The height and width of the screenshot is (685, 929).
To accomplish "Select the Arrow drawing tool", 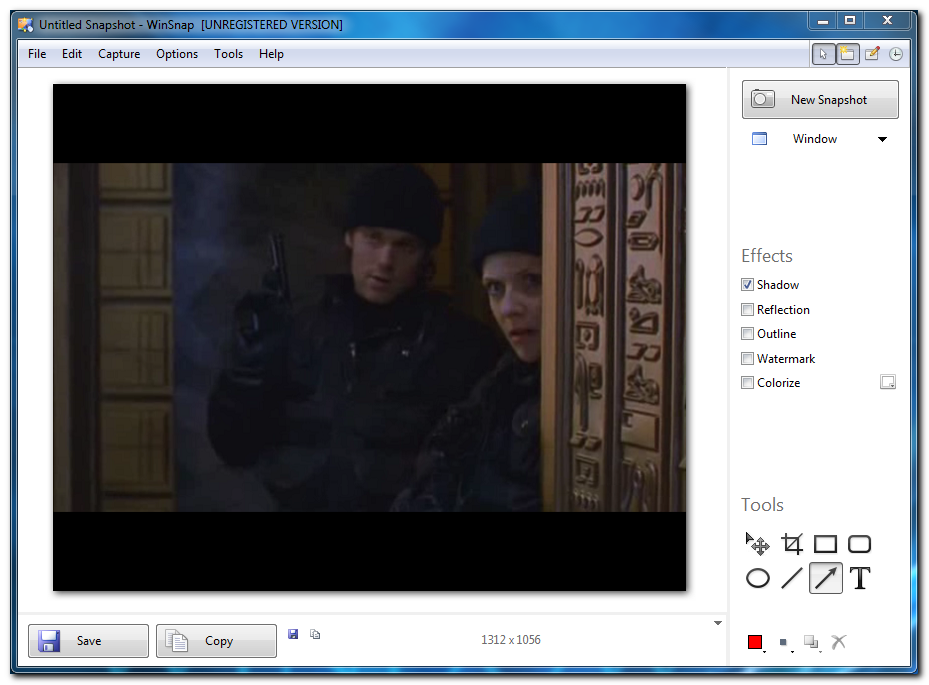I will 825,578.
